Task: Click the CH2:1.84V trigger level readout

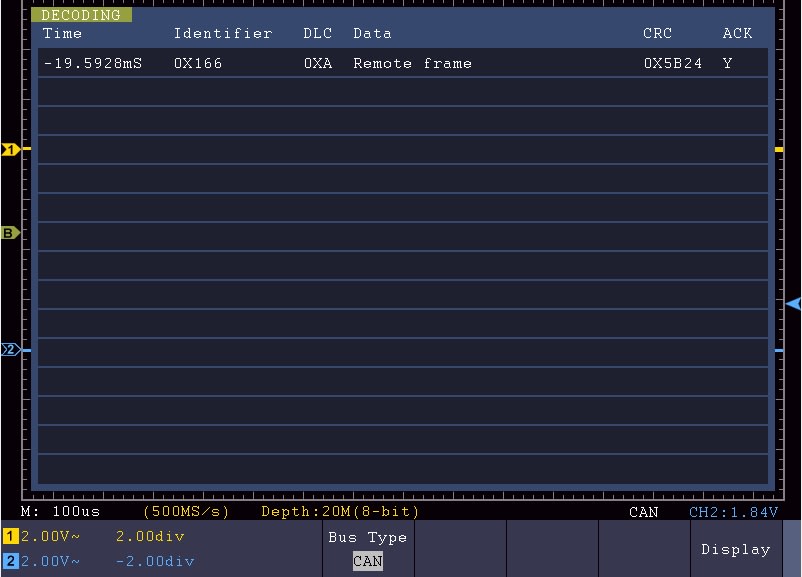Action: point(733,512)
